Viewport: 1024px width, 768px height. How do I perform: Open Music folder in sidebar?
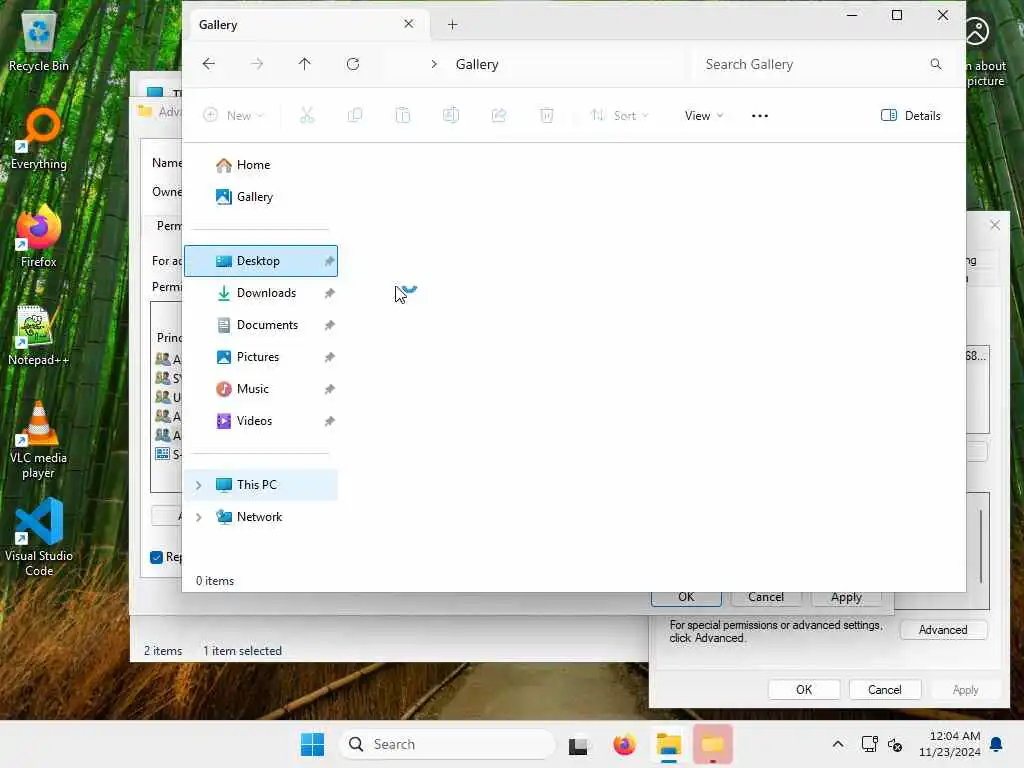(261, 389)
